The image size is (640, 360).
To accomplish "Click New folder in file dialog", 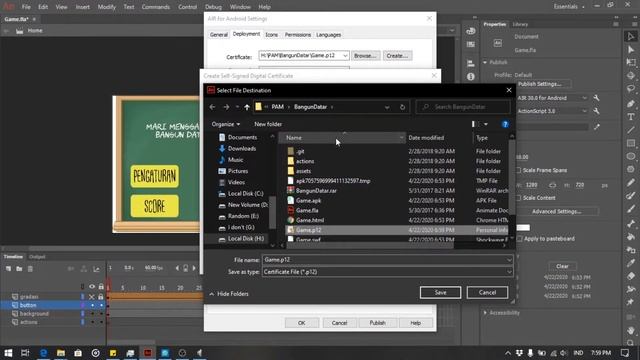I will pyautogui.click(x=268, y=124).
